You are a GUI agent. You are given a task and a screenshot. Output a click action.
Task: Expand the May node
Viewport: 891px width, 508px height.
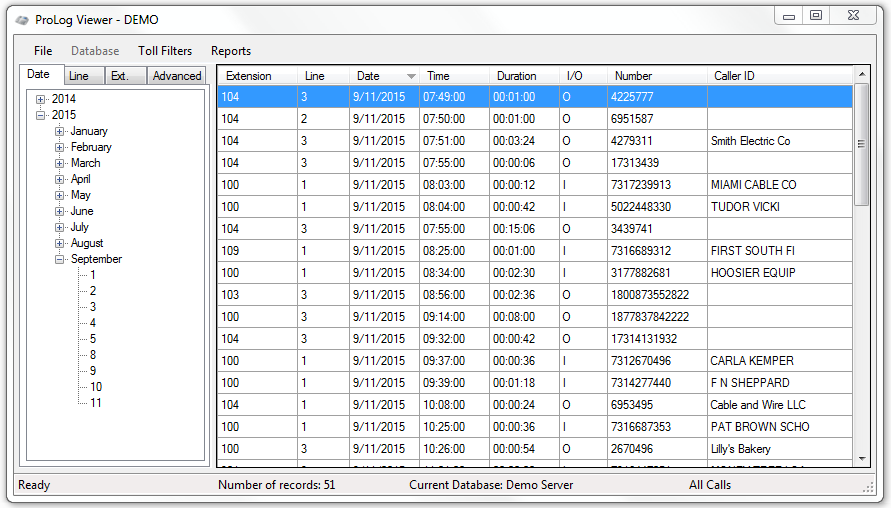[x=59, y=195]
